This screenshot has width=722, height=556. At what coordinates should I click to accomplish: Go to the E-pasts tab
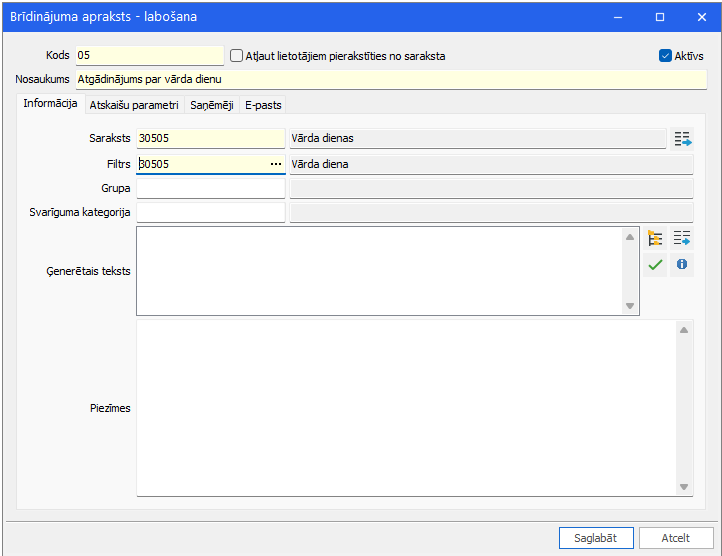(x=263, y=105)
